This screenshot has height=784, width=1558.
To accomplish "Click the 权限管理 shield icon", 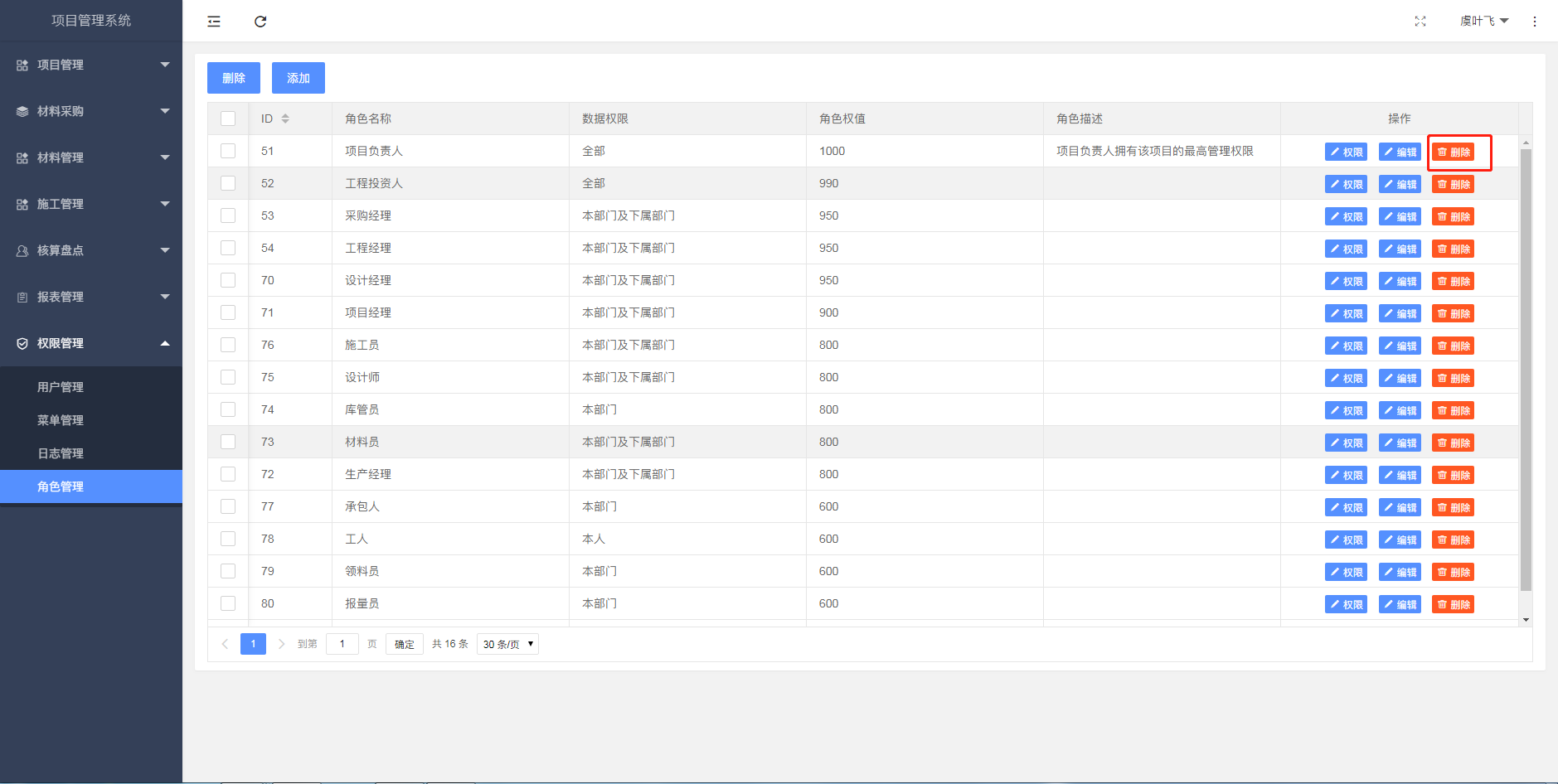I will pos(22,343).
